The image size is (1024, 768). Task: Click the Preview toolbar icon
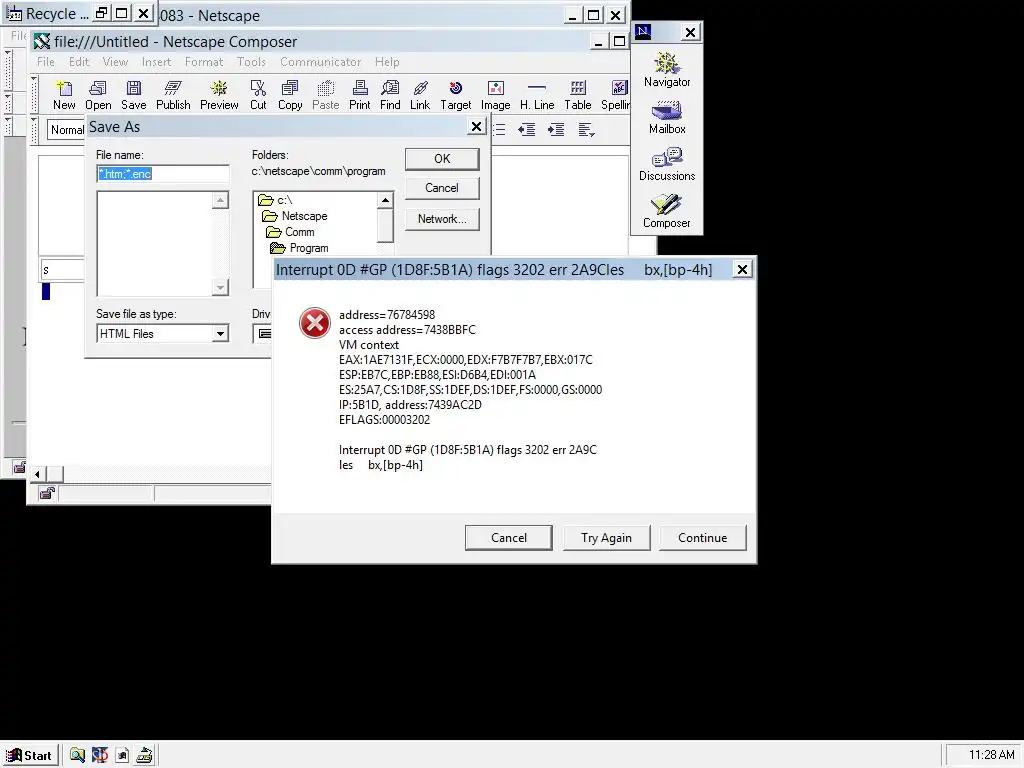(x=219, y=95)
